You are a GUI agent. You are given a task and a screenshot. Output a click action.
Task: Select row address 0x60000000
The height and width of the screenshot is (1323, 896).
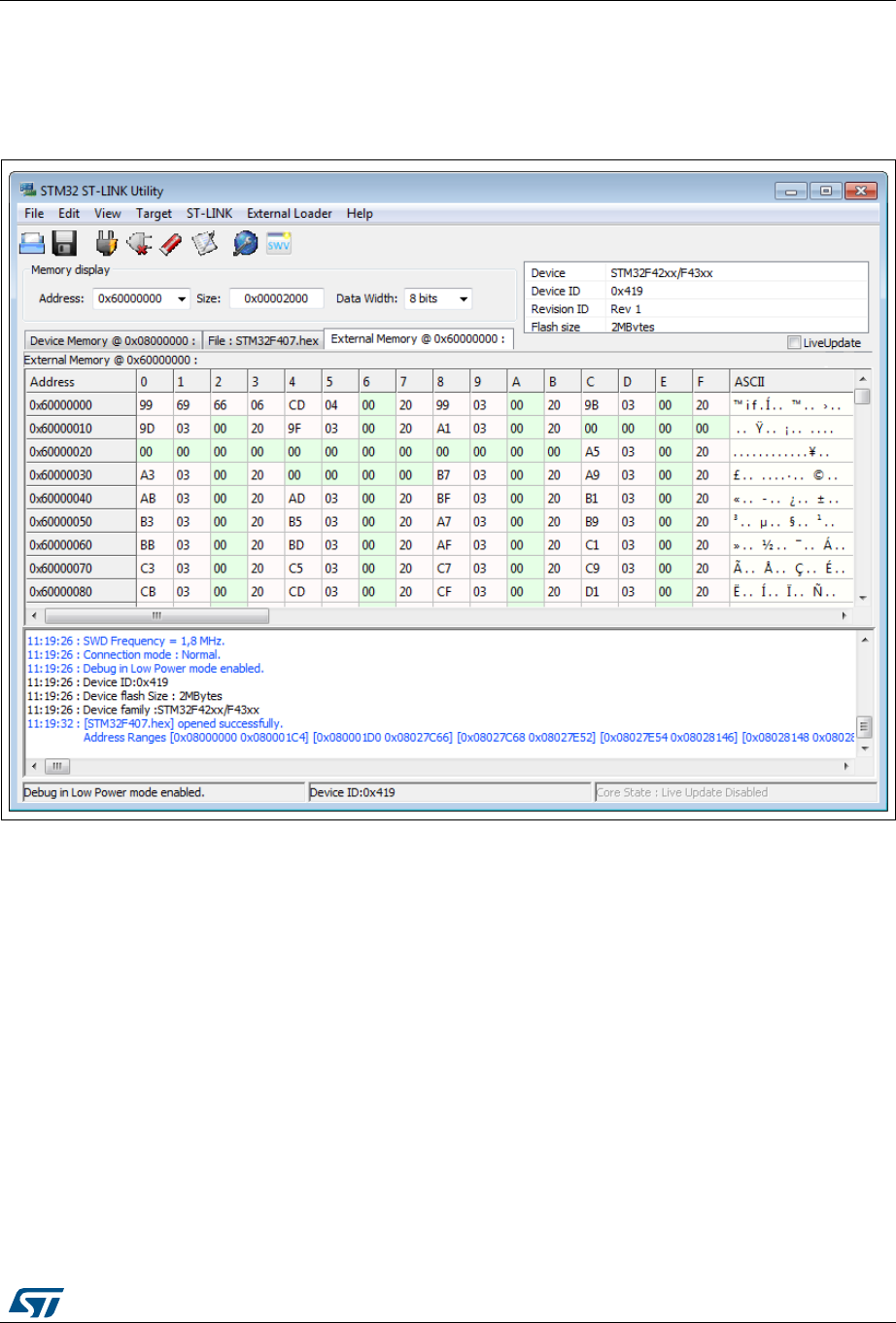point(81,404)
